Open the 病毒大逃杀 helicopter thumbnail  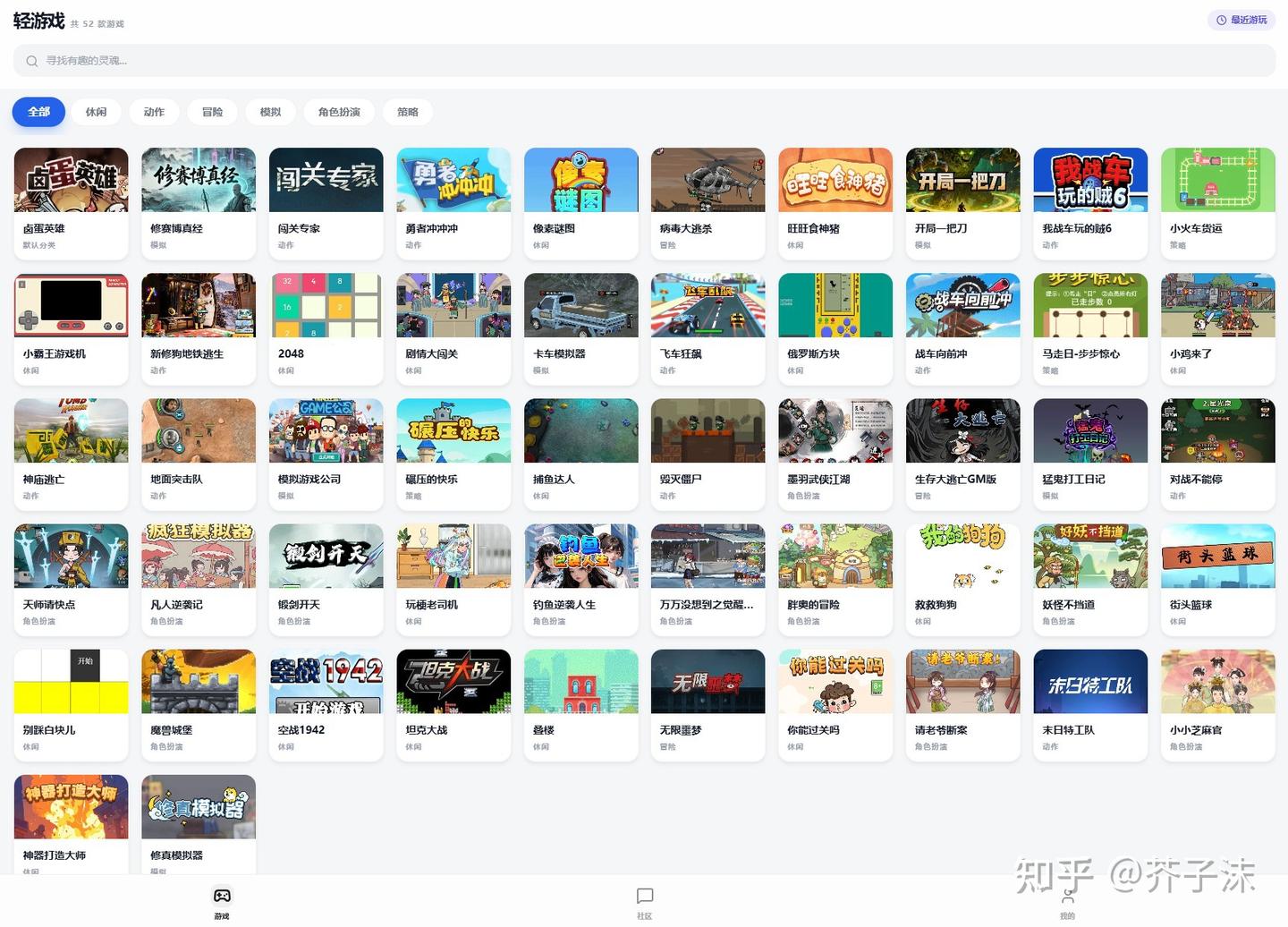[x=708, y=180]
